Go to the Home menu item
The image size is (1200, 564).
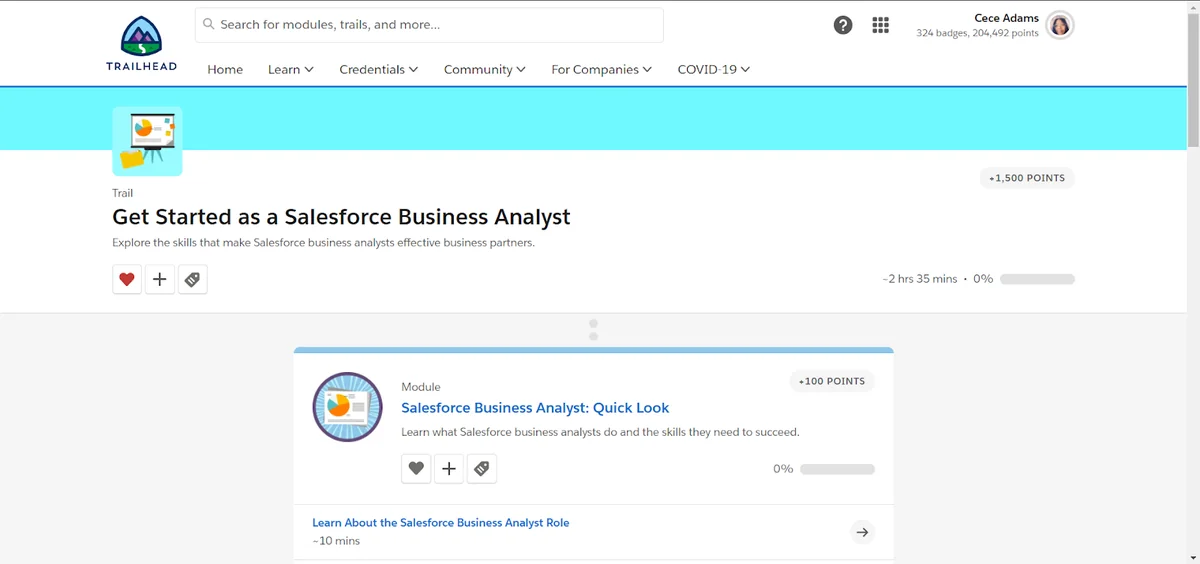pyautogui.click(x=225, y=69)
